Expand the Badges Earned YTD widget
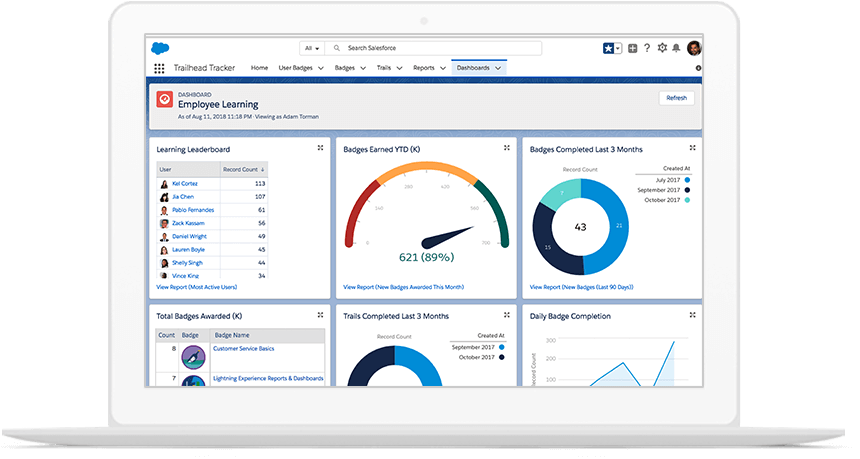860x459 pixels. [507, 148]
